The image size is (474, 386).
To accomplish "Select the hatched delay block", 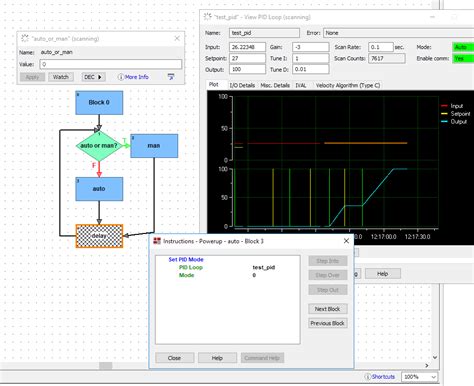I will (99, 236).
